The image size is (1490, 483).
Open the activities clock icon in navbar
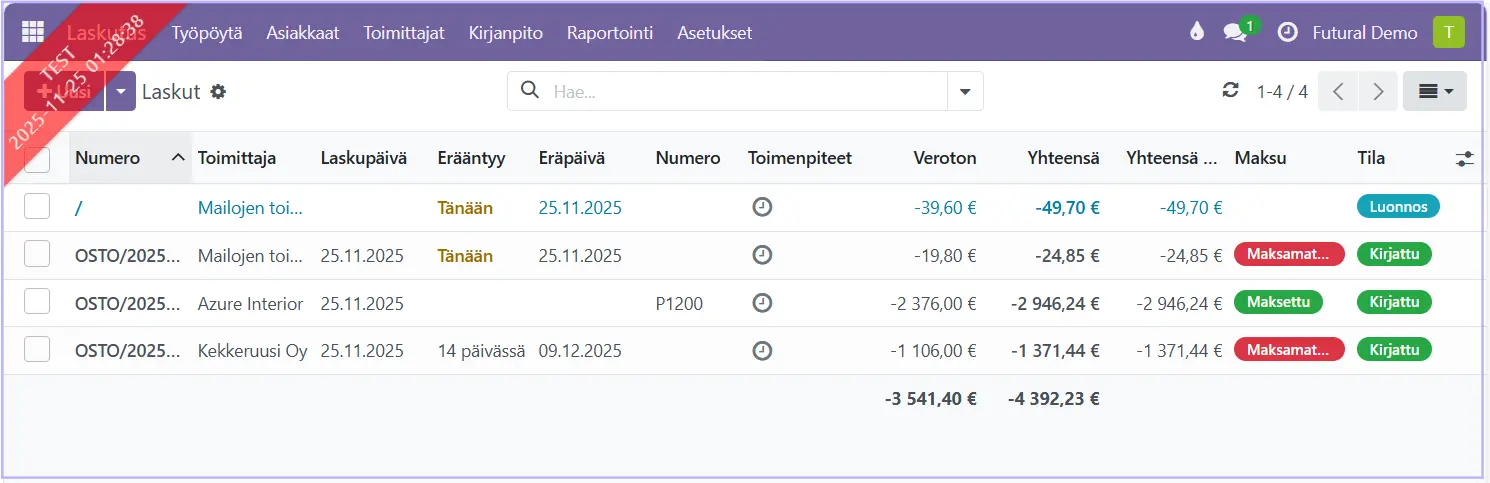(1288, 32)
